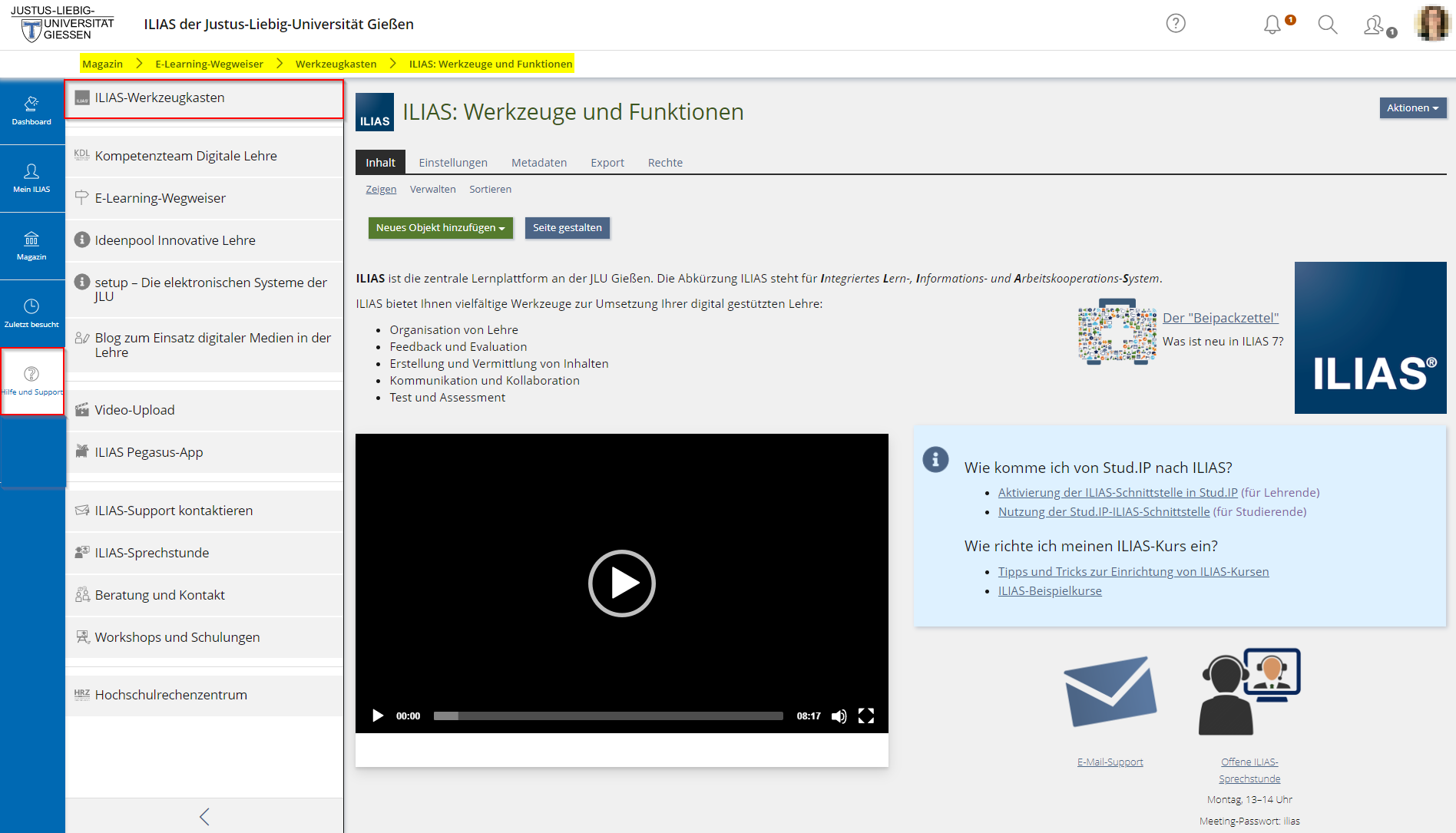Viewport: 1456px width, 833px height.
Task: Switch to the Einstellungen tab
Action: click(x=452, y=163)
